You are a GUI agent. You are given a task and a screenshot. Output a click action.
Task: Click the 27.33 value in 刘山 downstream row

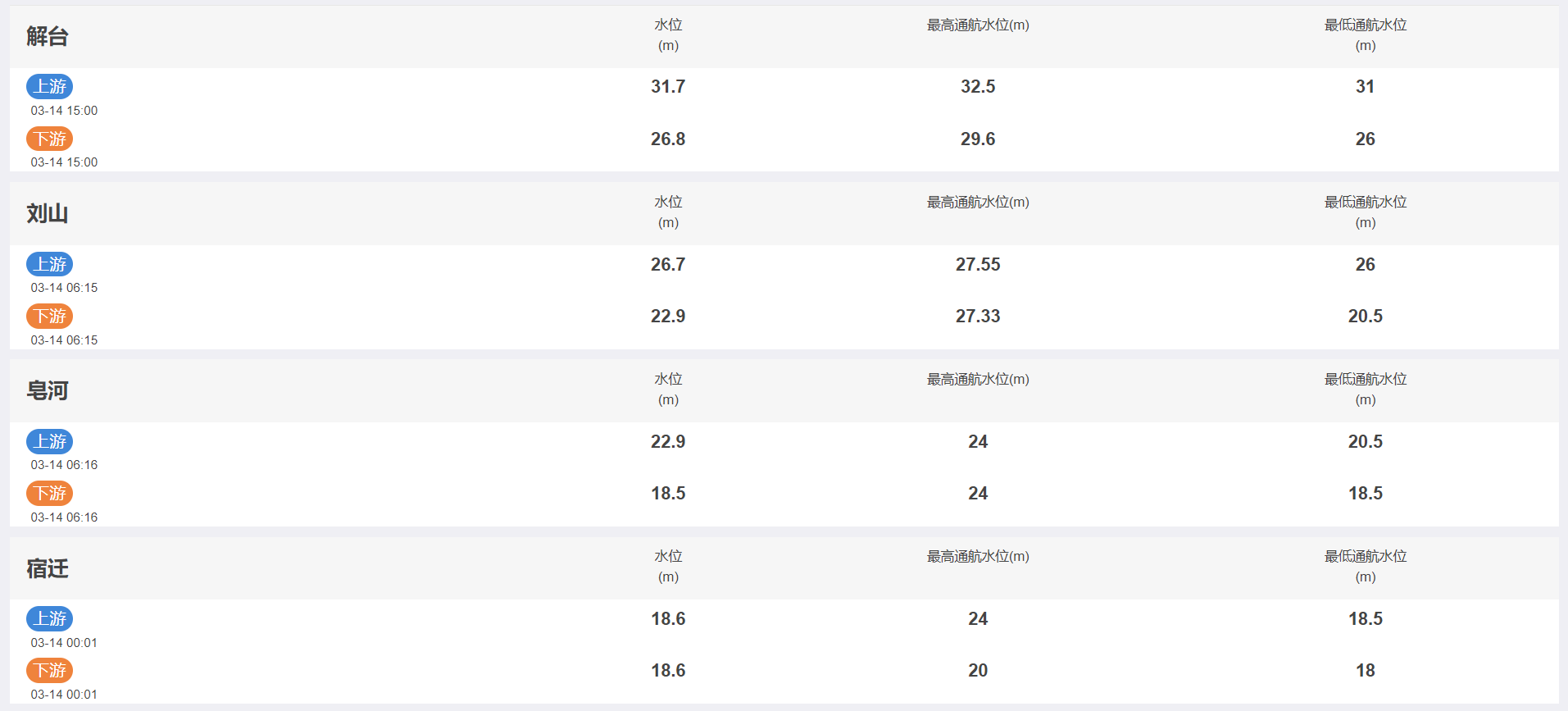[x=978, y=316]
